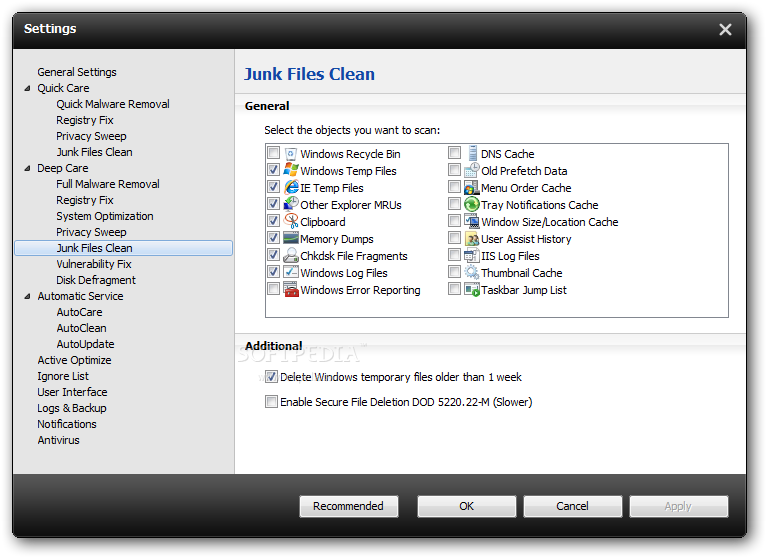Click the Window Size/Location Cache icon

click(472, 221)
